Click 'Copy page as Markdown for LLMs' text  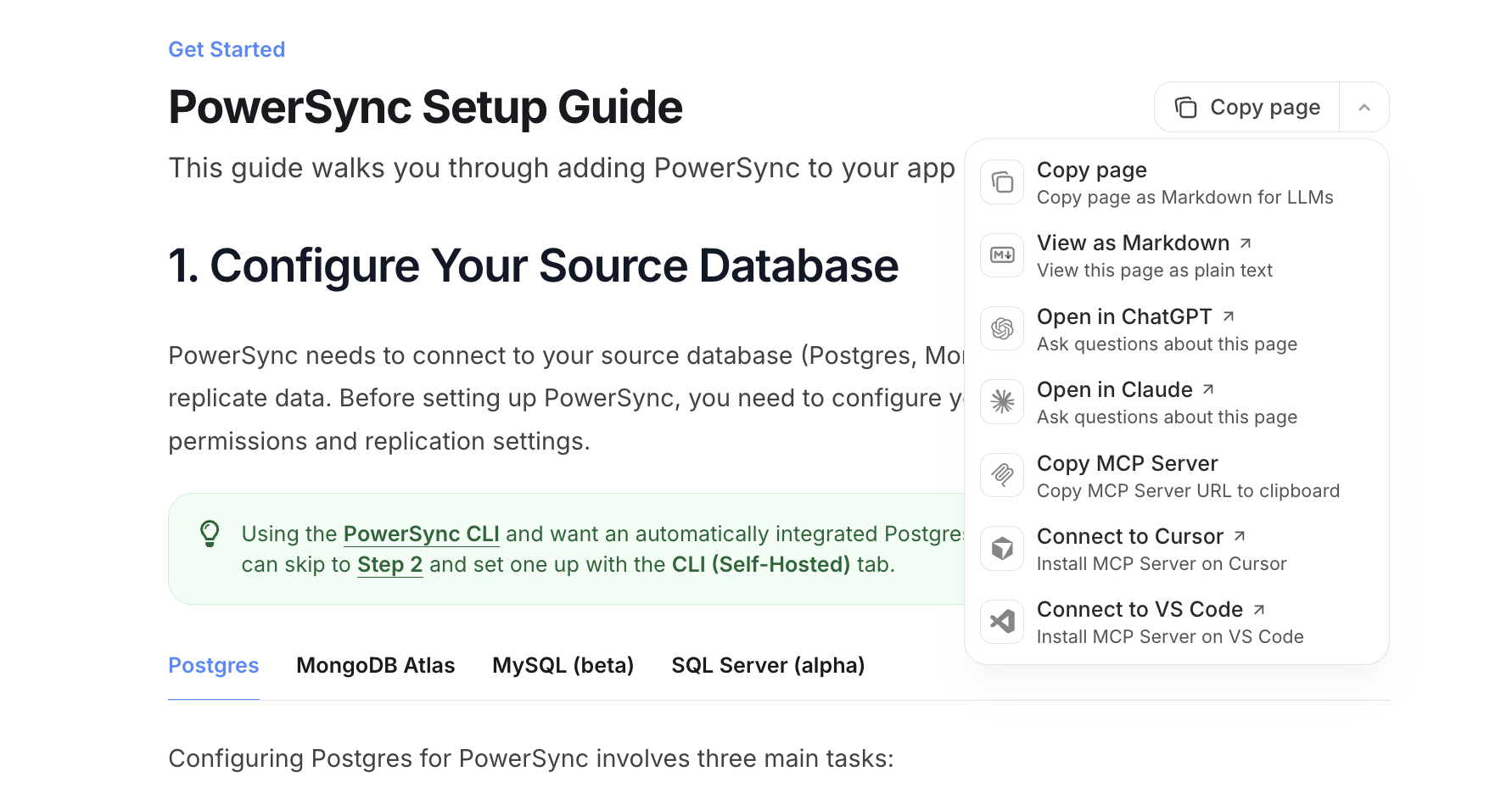click(x=1185, y=198)
